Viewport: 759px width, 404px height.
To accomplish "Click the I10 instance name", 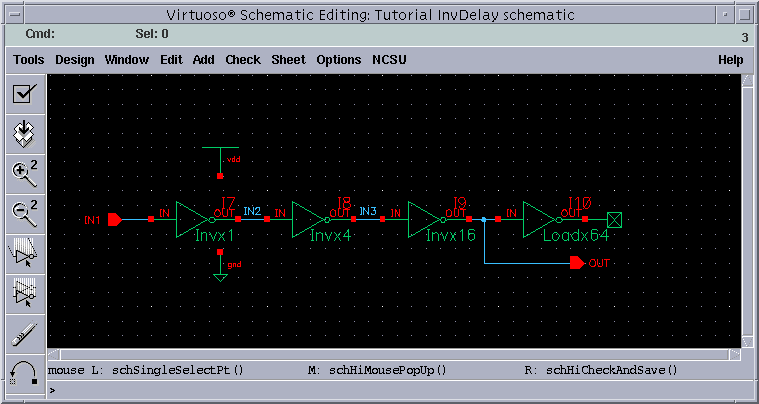I will [580, 203].
